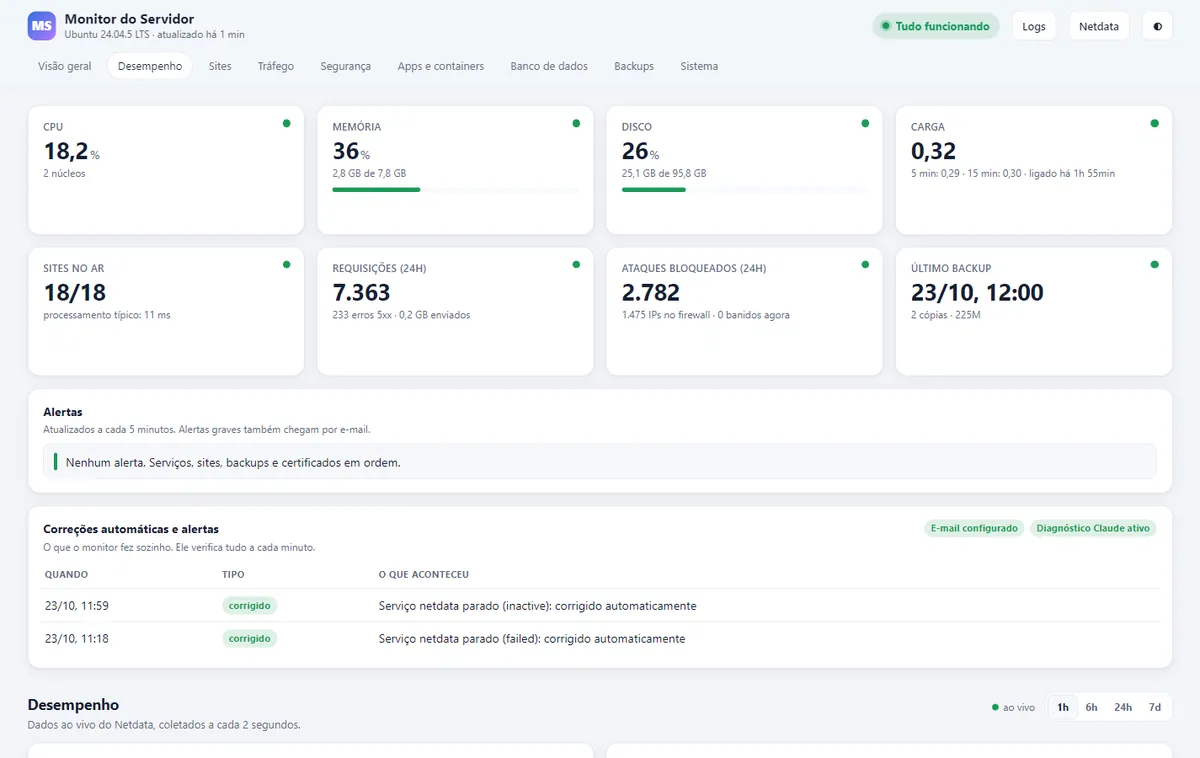Select the 1h time range
This screenshot has width=1200, height=758.
coord(1063,707)
